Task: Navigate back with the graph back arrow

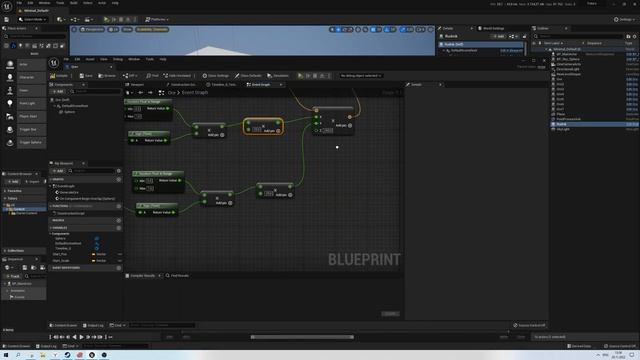Action: click(x=140, y=93)
